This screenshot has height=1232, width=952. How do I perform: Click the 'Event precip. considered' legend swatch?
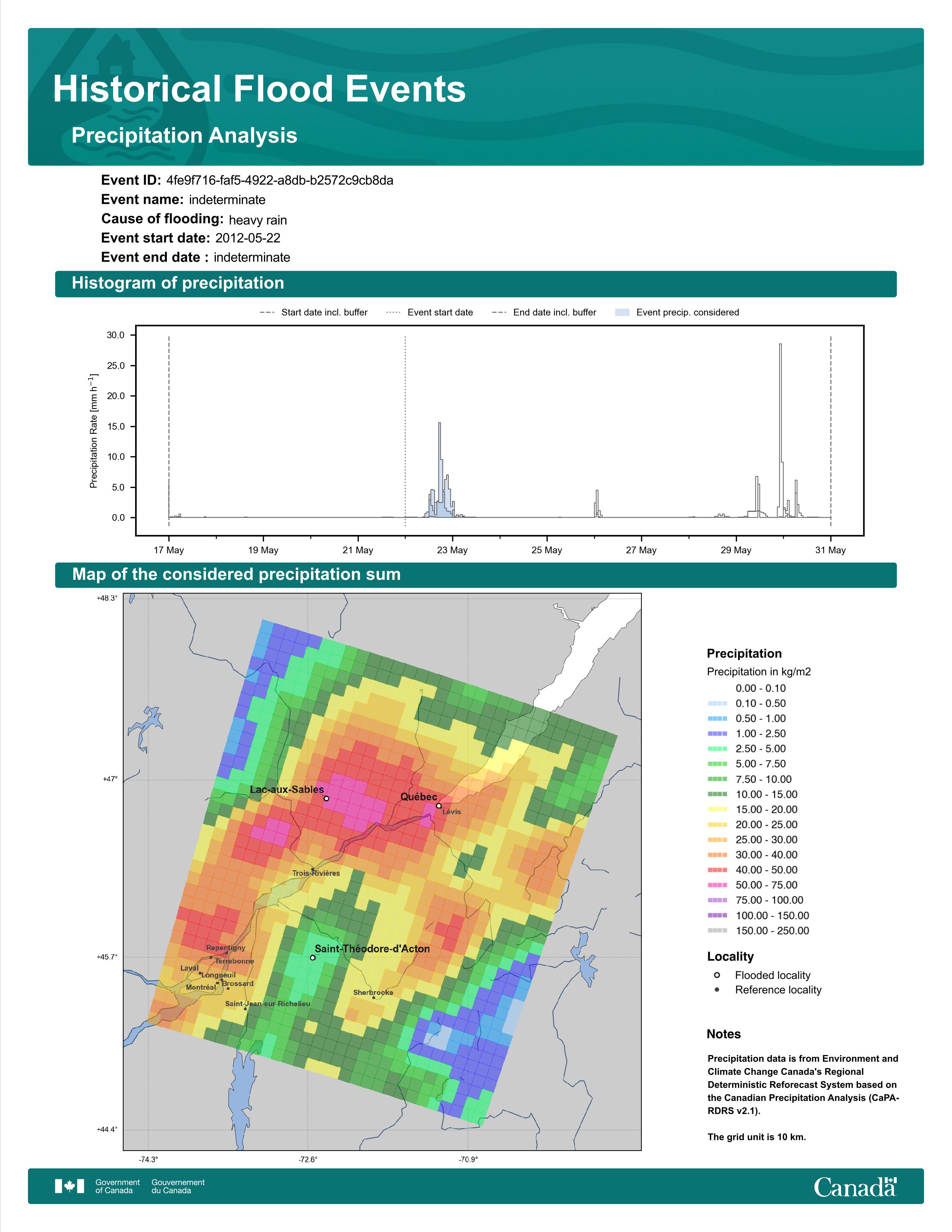click(x=622, y=312)
